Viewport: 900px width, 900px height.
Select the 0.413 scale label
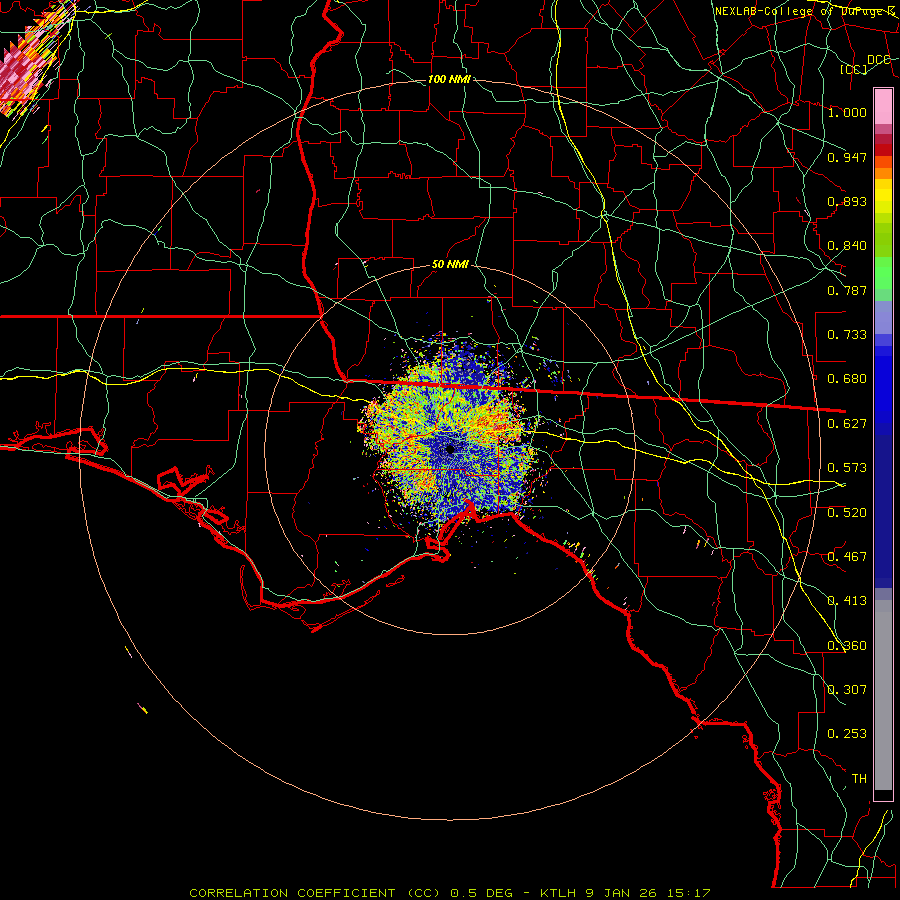(x=847, y=600)
